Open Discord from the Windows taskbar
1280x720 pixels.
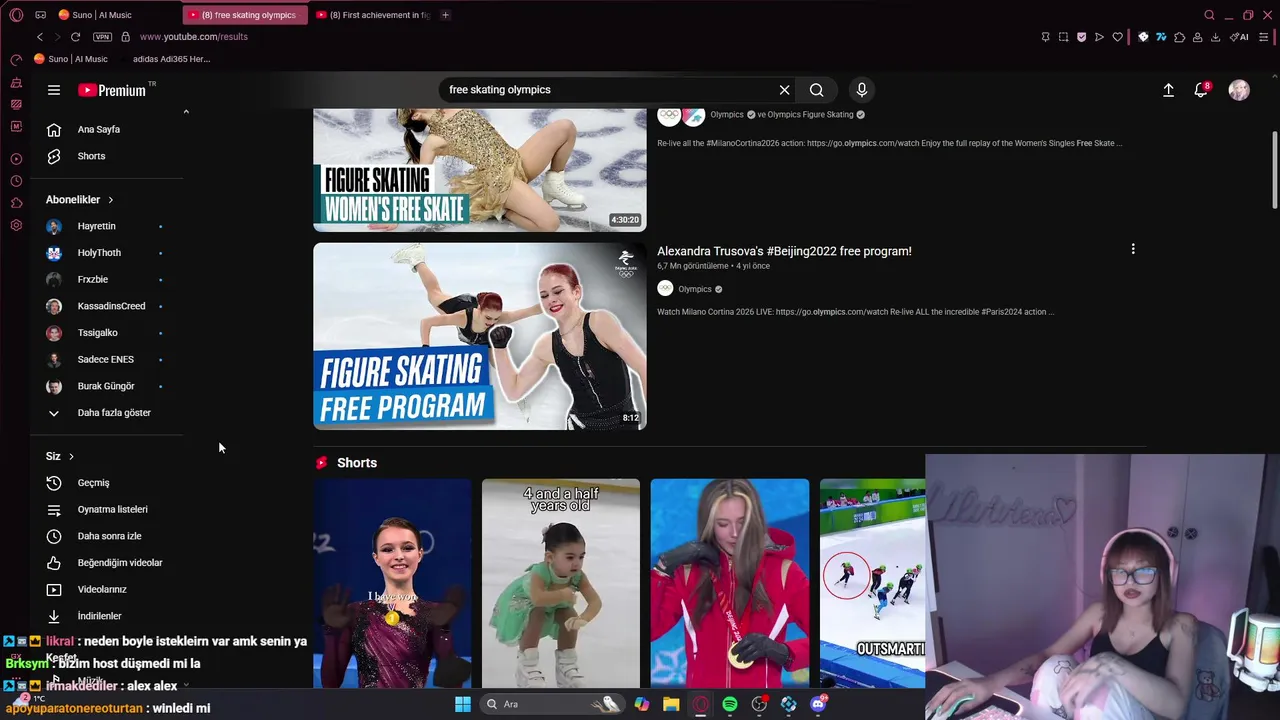click(x=818, y=704)
